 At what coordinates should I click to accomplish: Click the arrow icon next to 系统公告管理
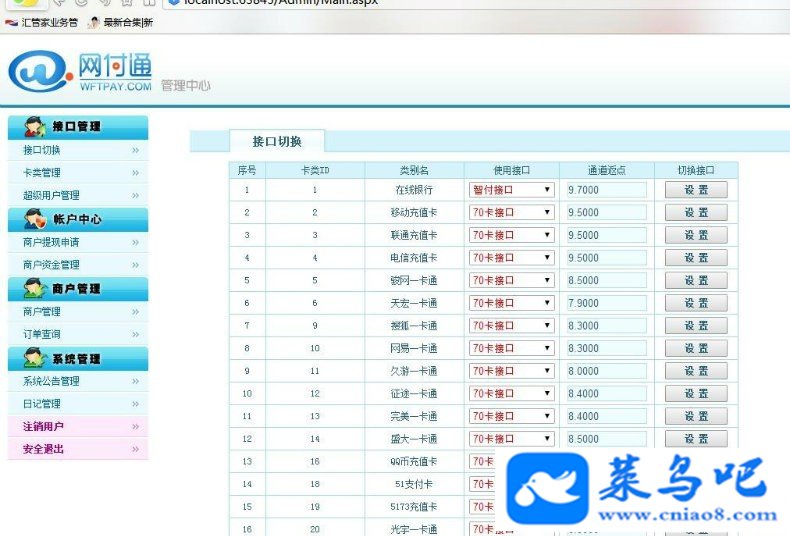click(135, 381)
